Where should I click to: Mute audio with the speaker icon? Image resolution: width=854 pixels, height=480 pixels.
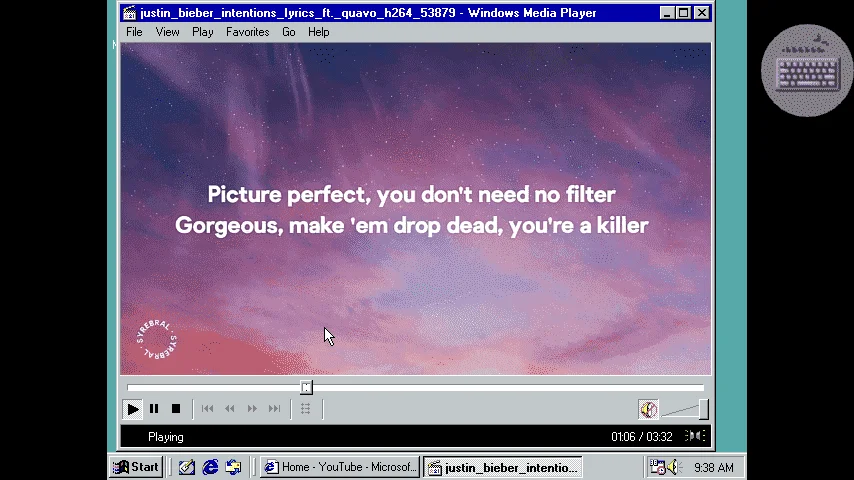click(x=648, y=409)
